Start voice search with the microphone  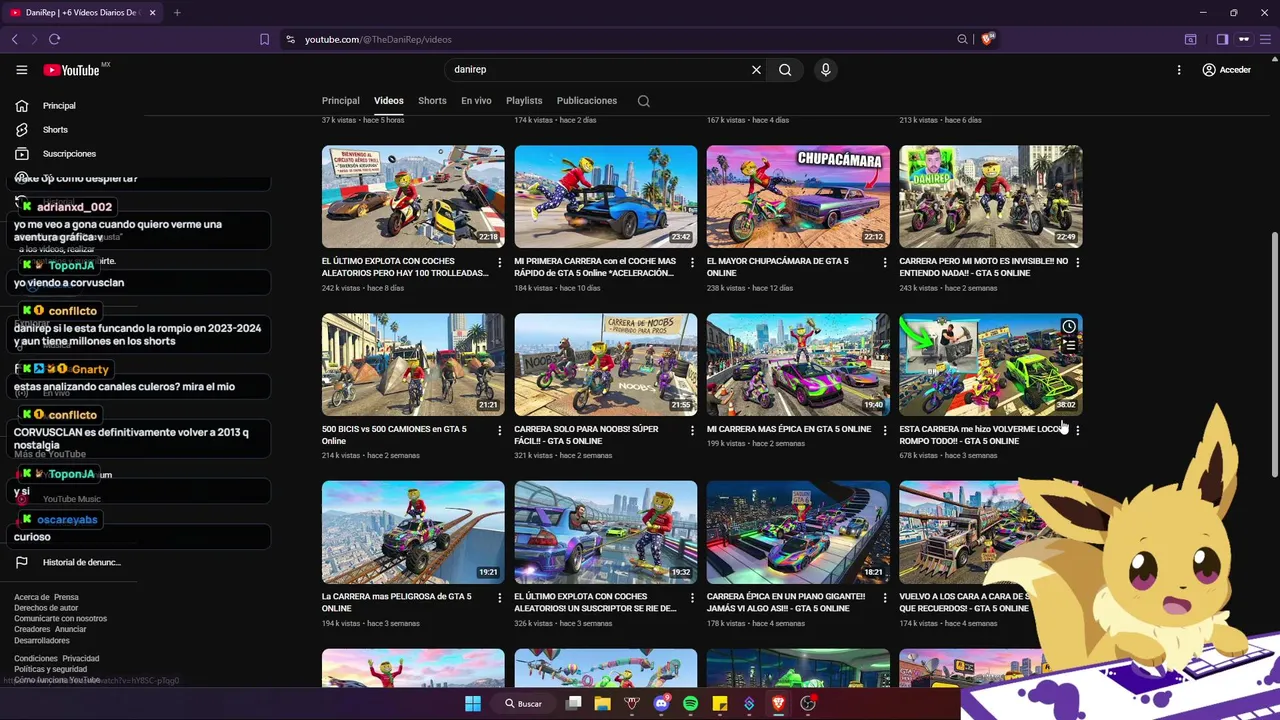coord(825,70)
